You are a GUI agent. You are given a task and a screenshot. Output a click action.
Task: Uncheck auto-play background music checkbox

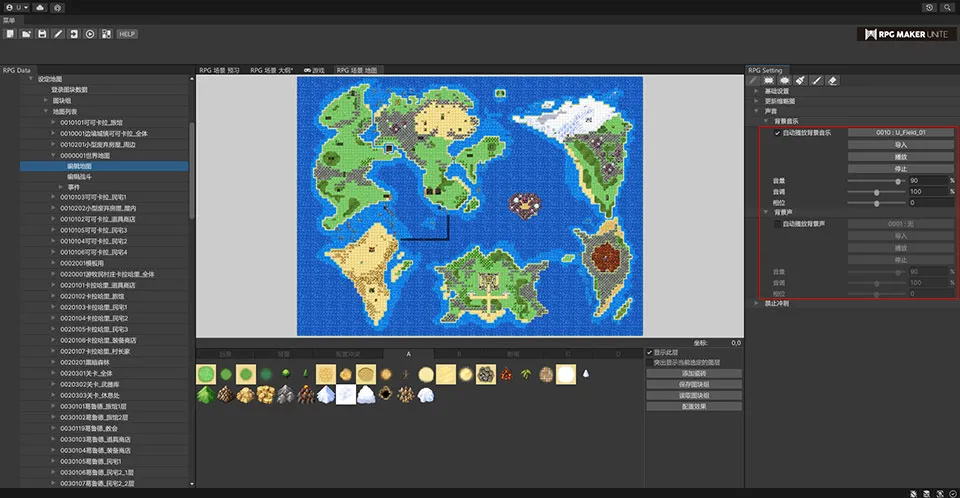click(777, 132)
